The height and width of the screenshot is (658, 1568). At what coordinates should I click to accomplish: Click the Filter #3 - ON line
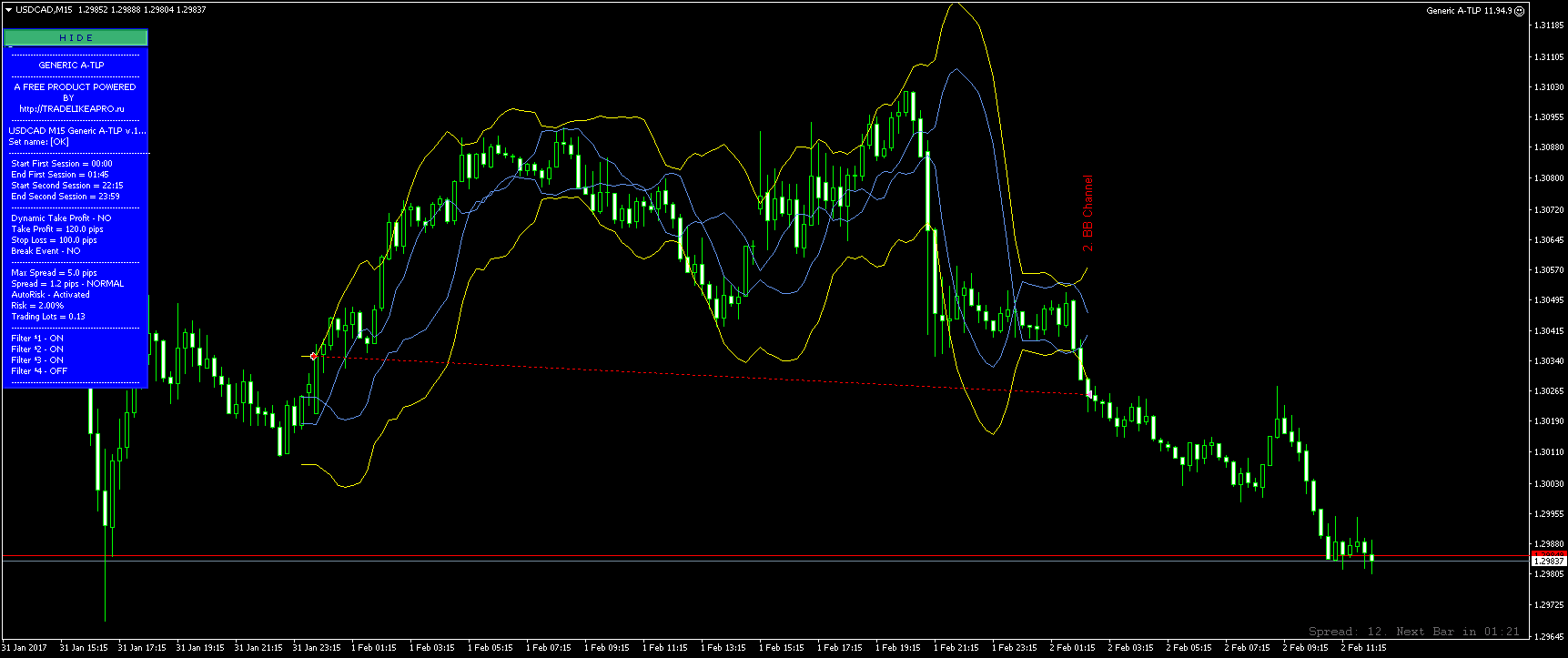pyautogui.click(x=37, y=360)
